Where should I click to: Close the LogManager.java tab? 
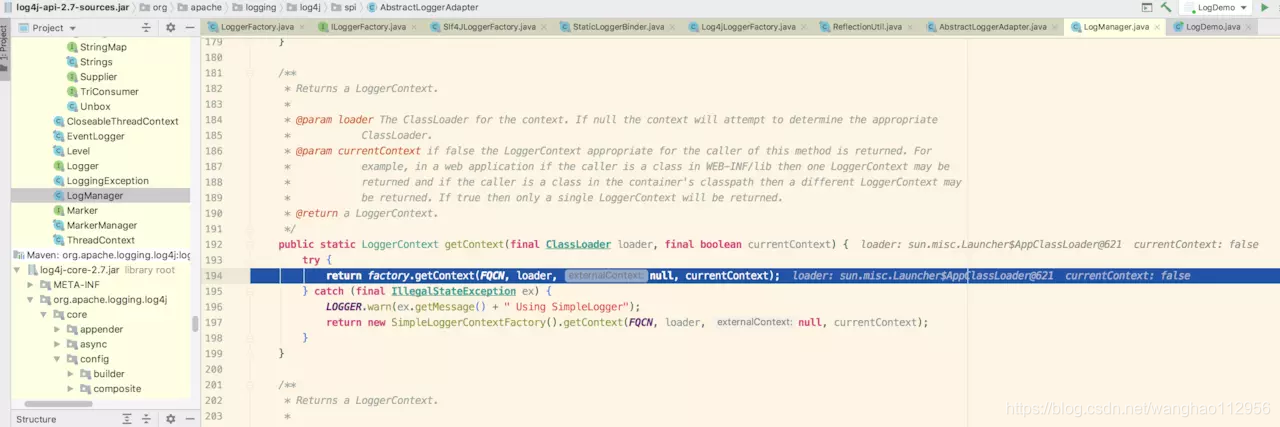click(x=1158, y=27)
